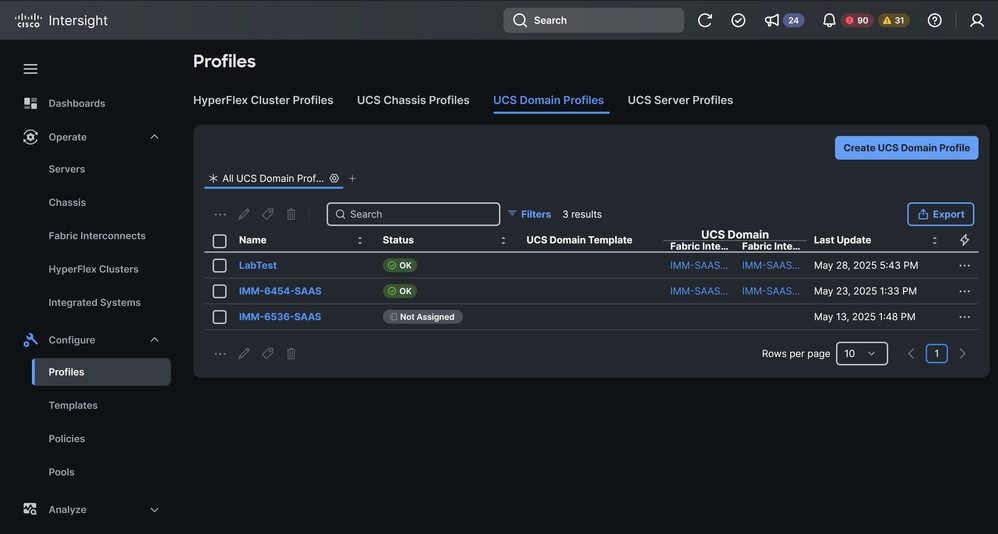Viewport: 998px width, 534px height.
Task: Open the IMM-6536-SAAS profile link
Action: tap(280, 317)
